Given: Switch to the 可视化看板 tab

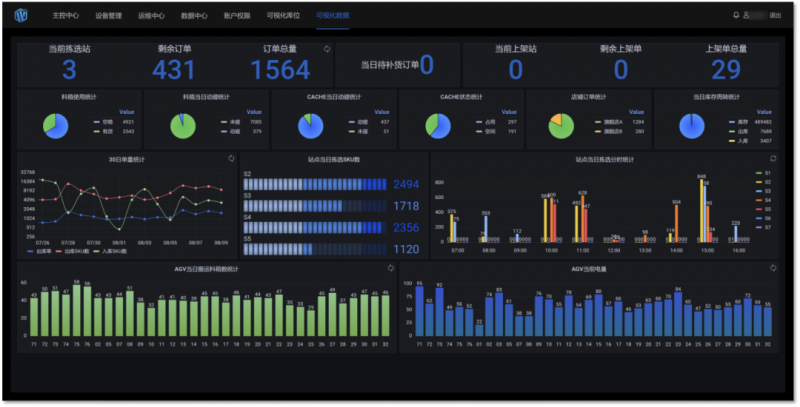Looking at the screenshot, I should (332, 17).
